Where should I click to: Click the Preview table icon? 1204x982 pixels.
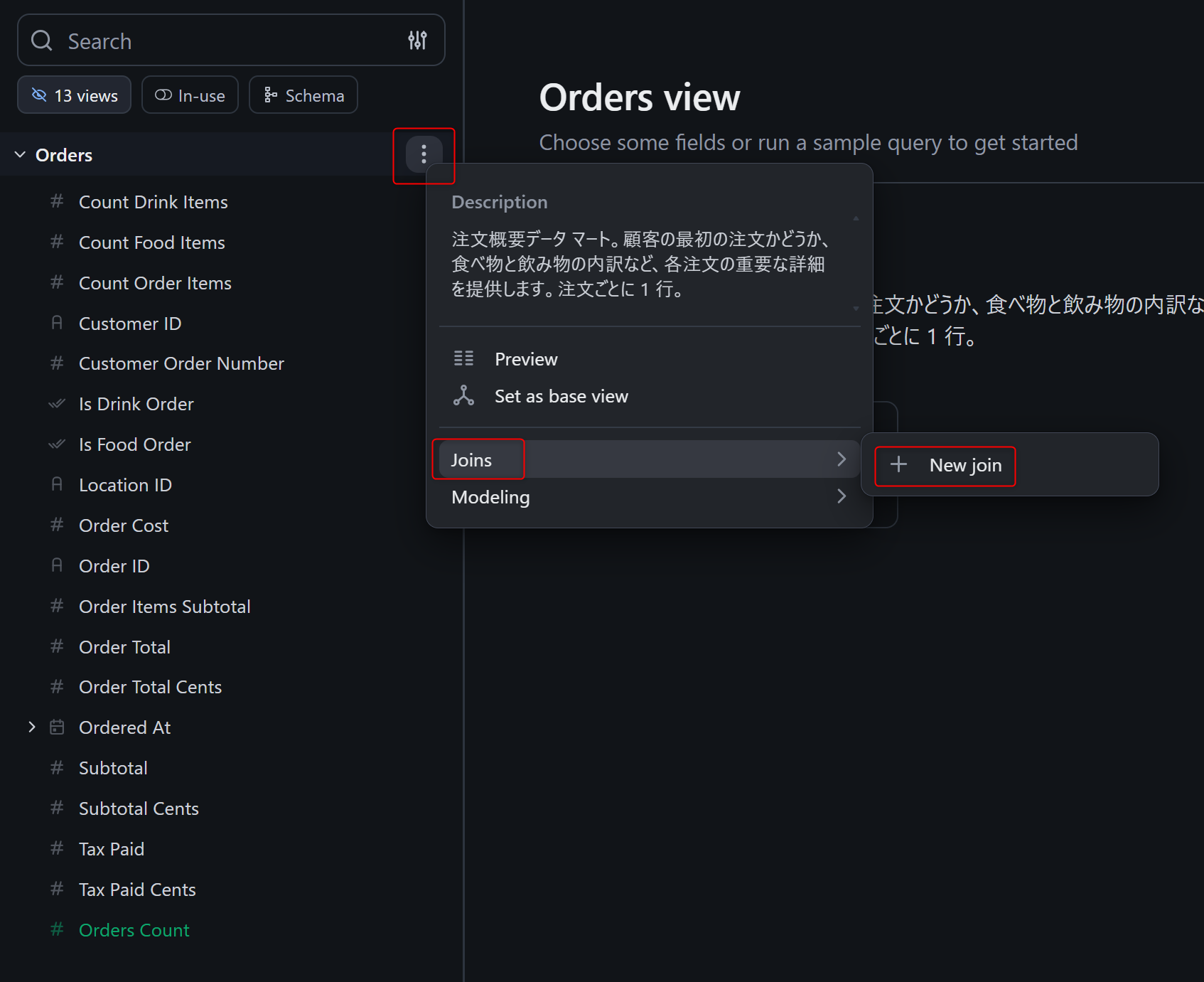tap(463, 358)
